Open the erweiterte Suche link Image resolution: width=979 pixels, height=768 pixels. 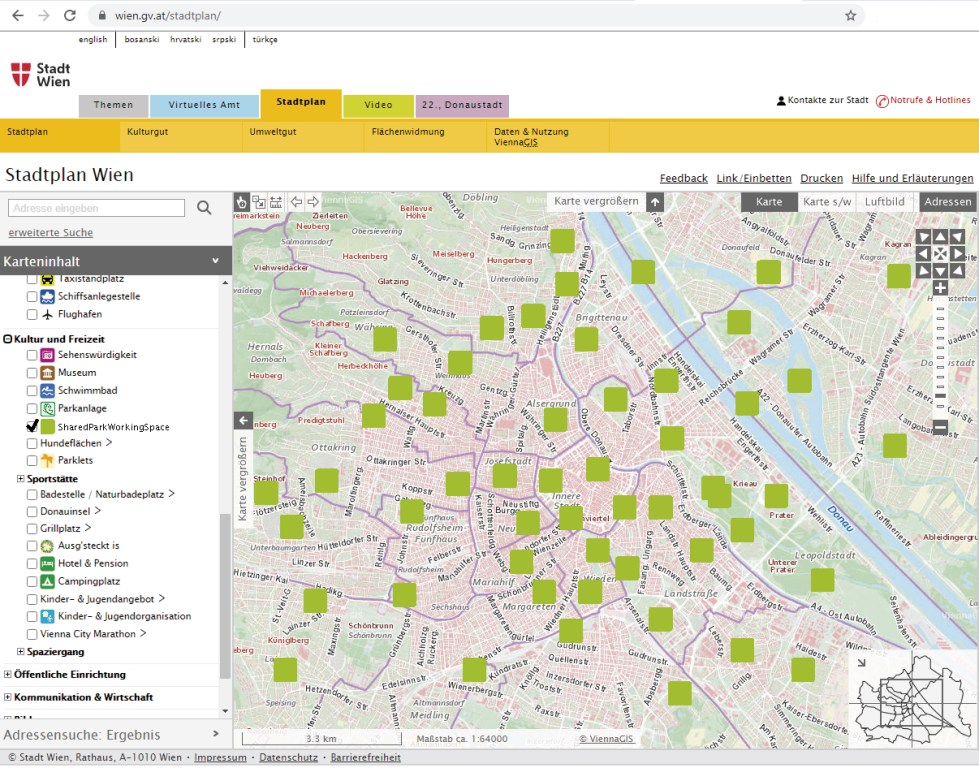coord(50,233)
